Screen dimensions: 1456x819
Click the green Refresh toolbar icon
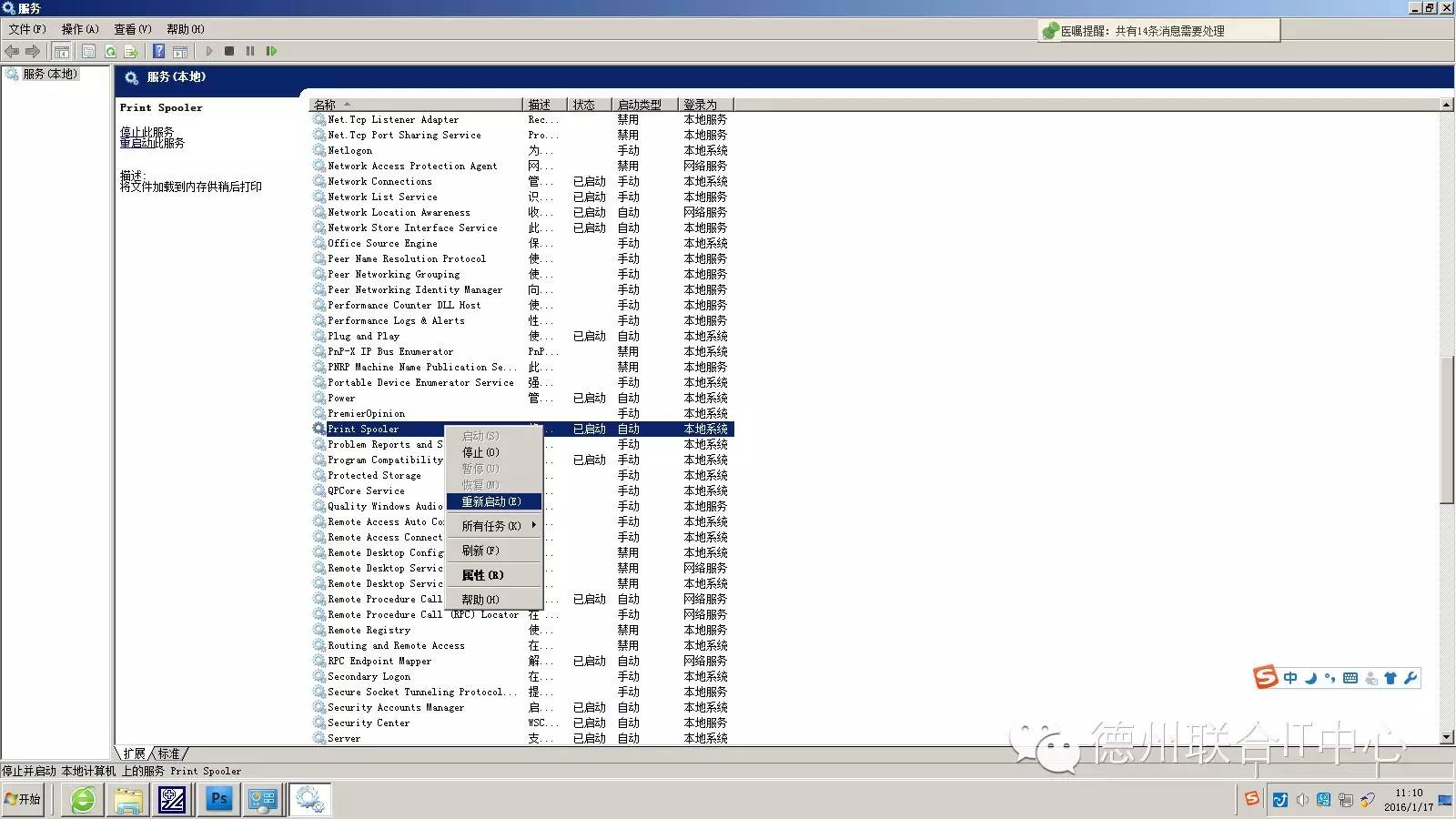[x=110, y=51]
